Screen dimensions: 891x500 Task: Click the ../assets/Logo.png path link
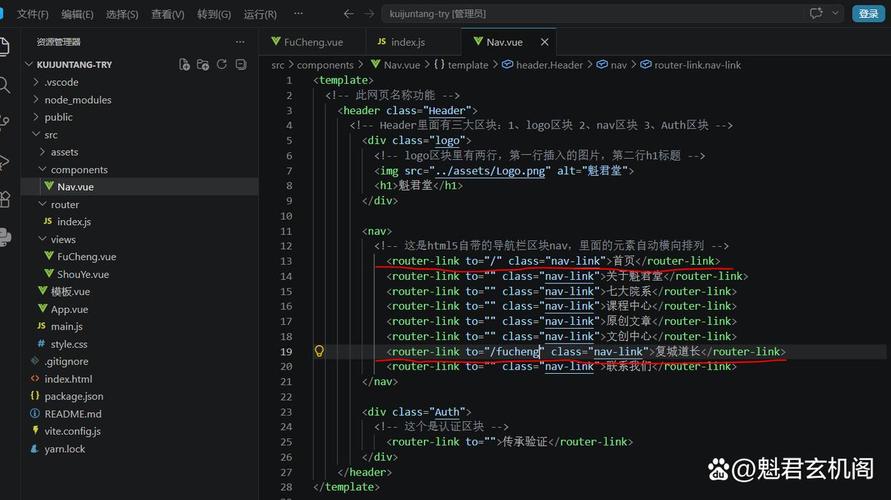[490, 170]
